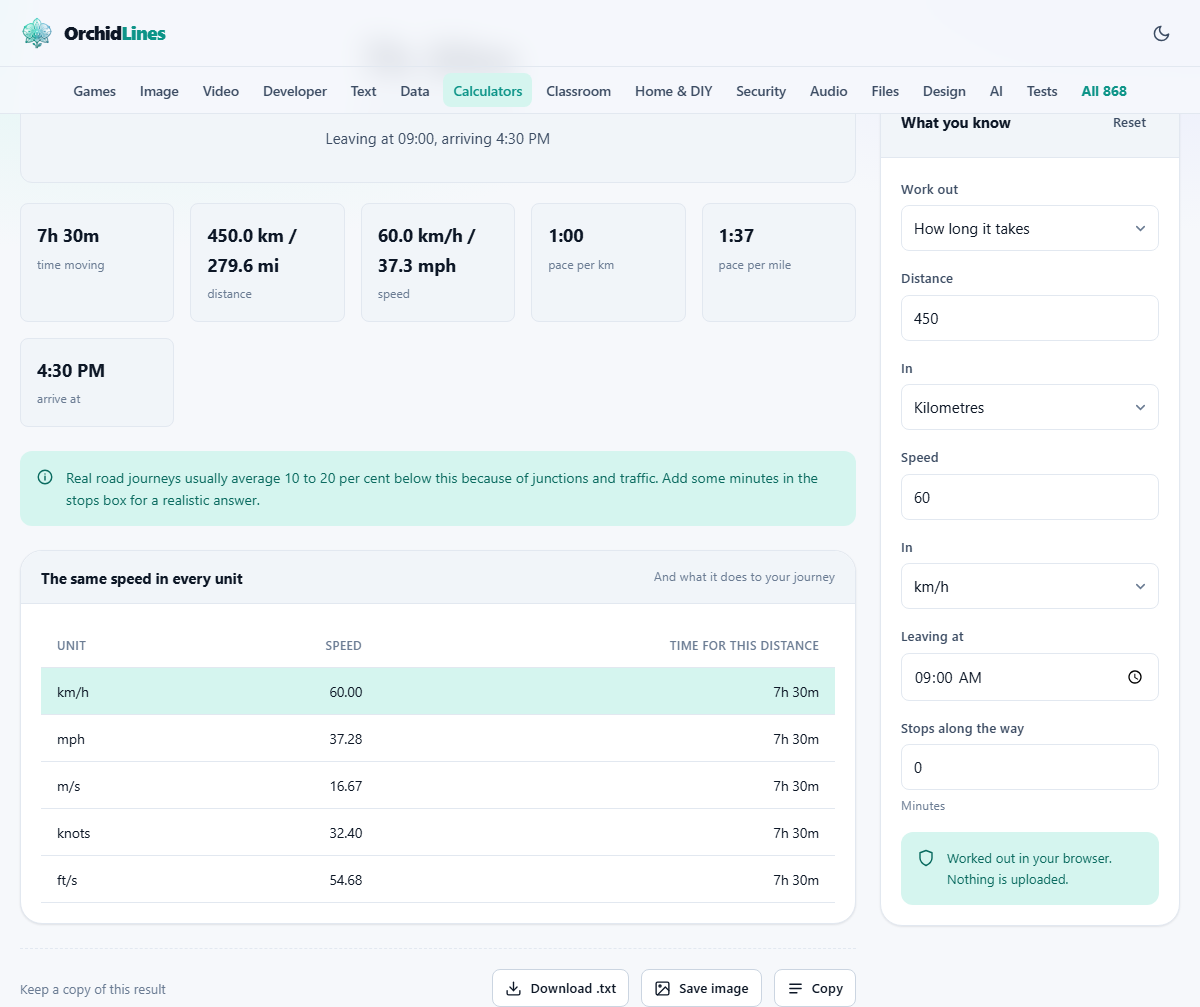1200x1007 pixels.
Task: Save the result as an image
Action: (702, 988)
